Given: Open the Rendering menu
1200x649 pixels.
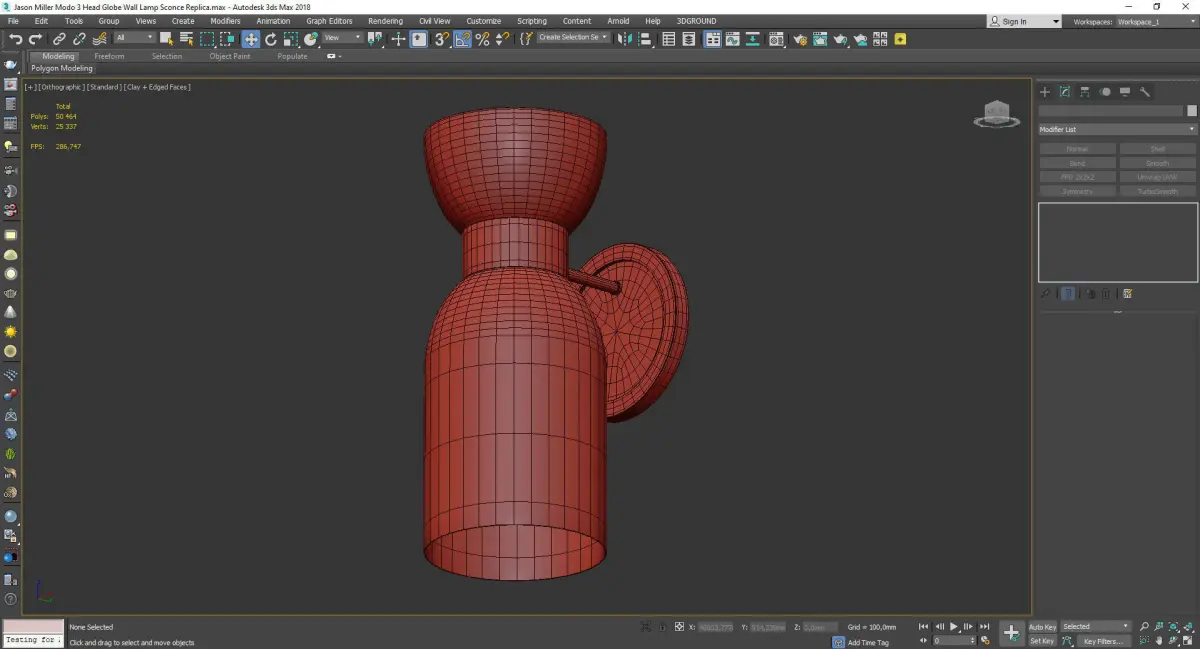Looking at the screenshot, I should pyautogui.click(x=385, y=21).
